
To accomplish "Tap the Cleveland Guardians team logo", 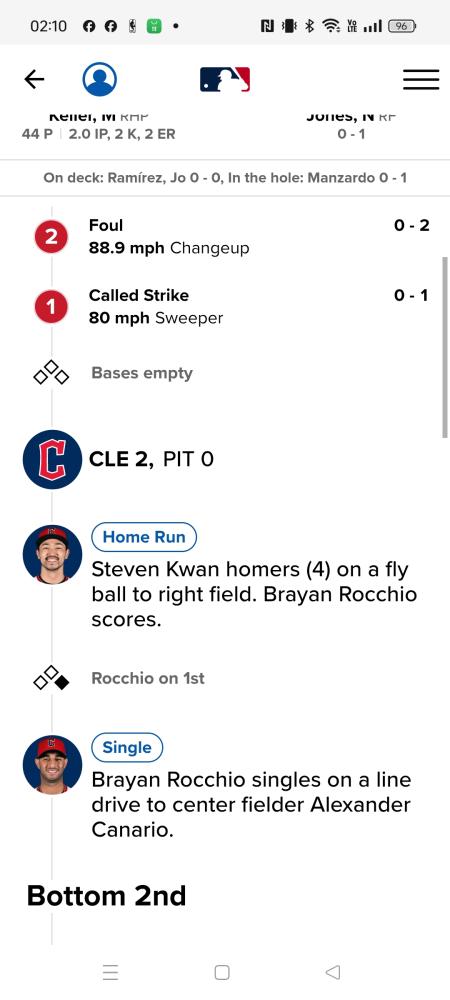I will [52, 459].
